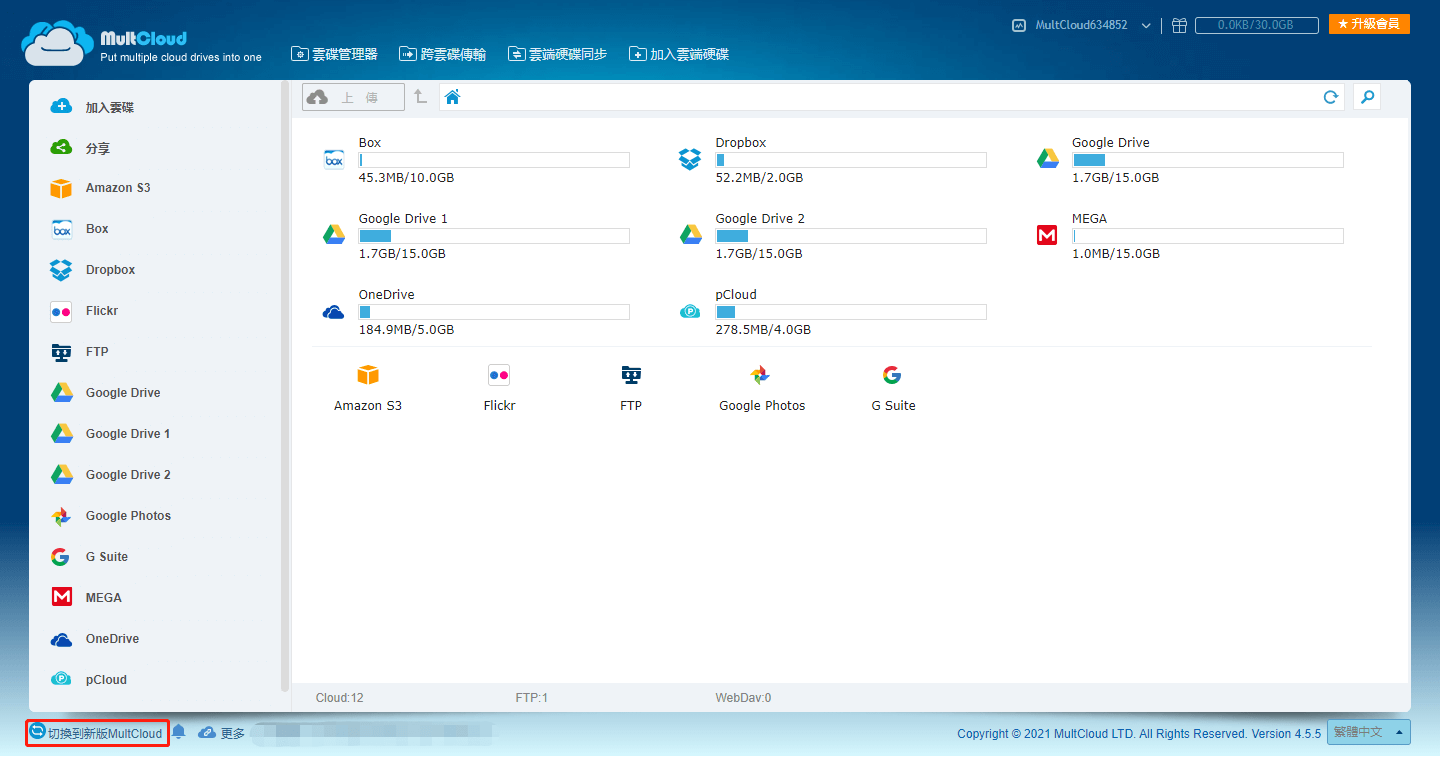
Task: Click 加入雲碟 in the left sidebar
Action: point(109,107)
